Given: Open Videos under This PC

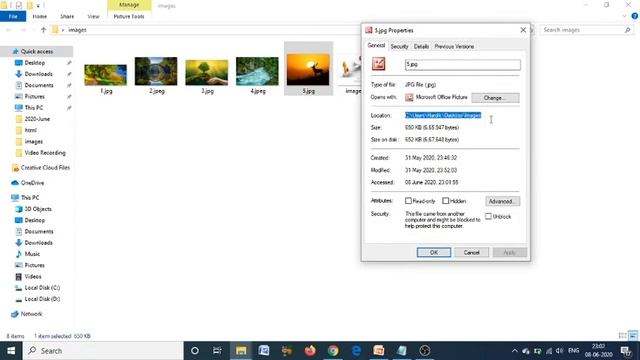Looking at the screenshot, I should pyautogui.click(x=33, y=276).
